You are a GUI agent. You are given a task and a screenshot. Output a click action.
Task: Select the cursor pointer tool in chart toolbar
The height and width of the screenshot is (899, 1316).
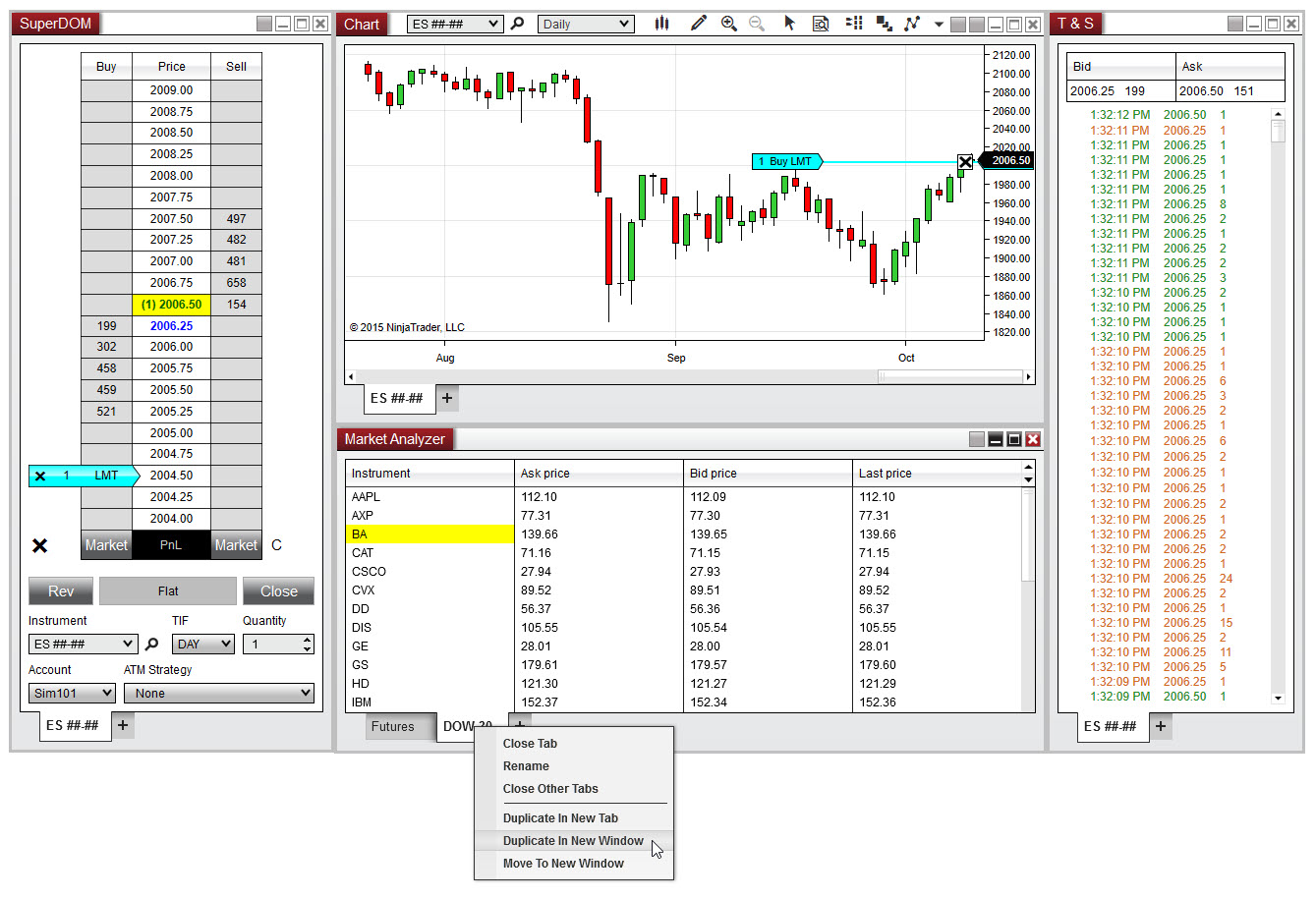point(789,24)
